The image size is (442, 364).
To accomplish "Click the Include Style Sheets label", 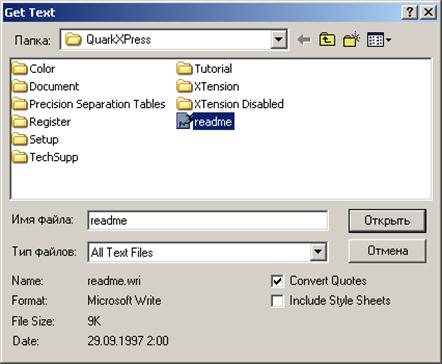I will (340, 301).
